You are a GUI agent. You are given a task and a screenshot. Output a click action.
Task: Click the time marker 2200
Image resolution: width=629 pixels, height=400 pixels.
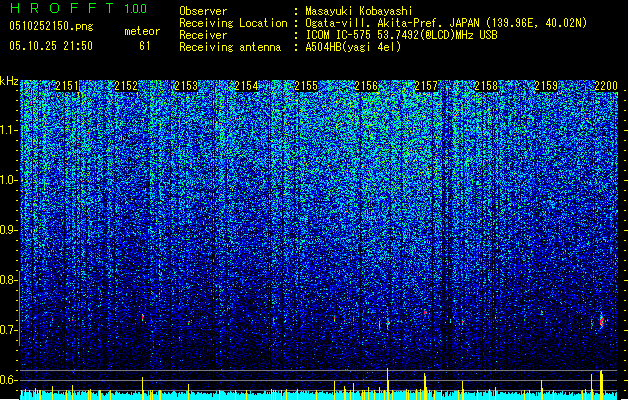click(606, 86)
